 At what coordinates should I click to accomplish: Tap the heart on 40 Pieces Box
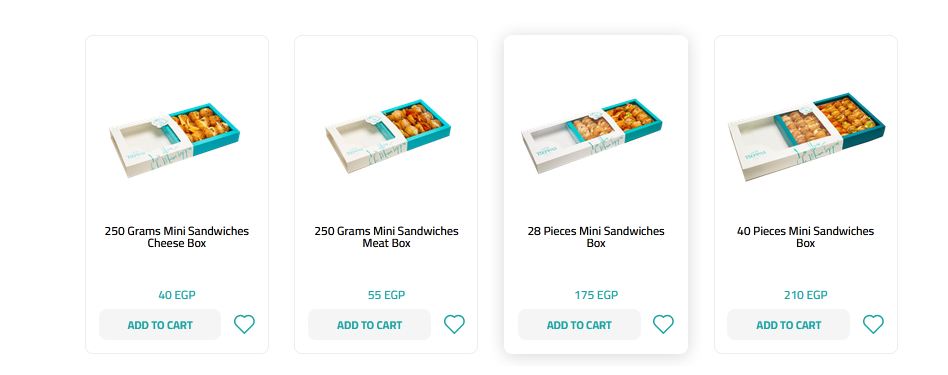pos(873,324)
